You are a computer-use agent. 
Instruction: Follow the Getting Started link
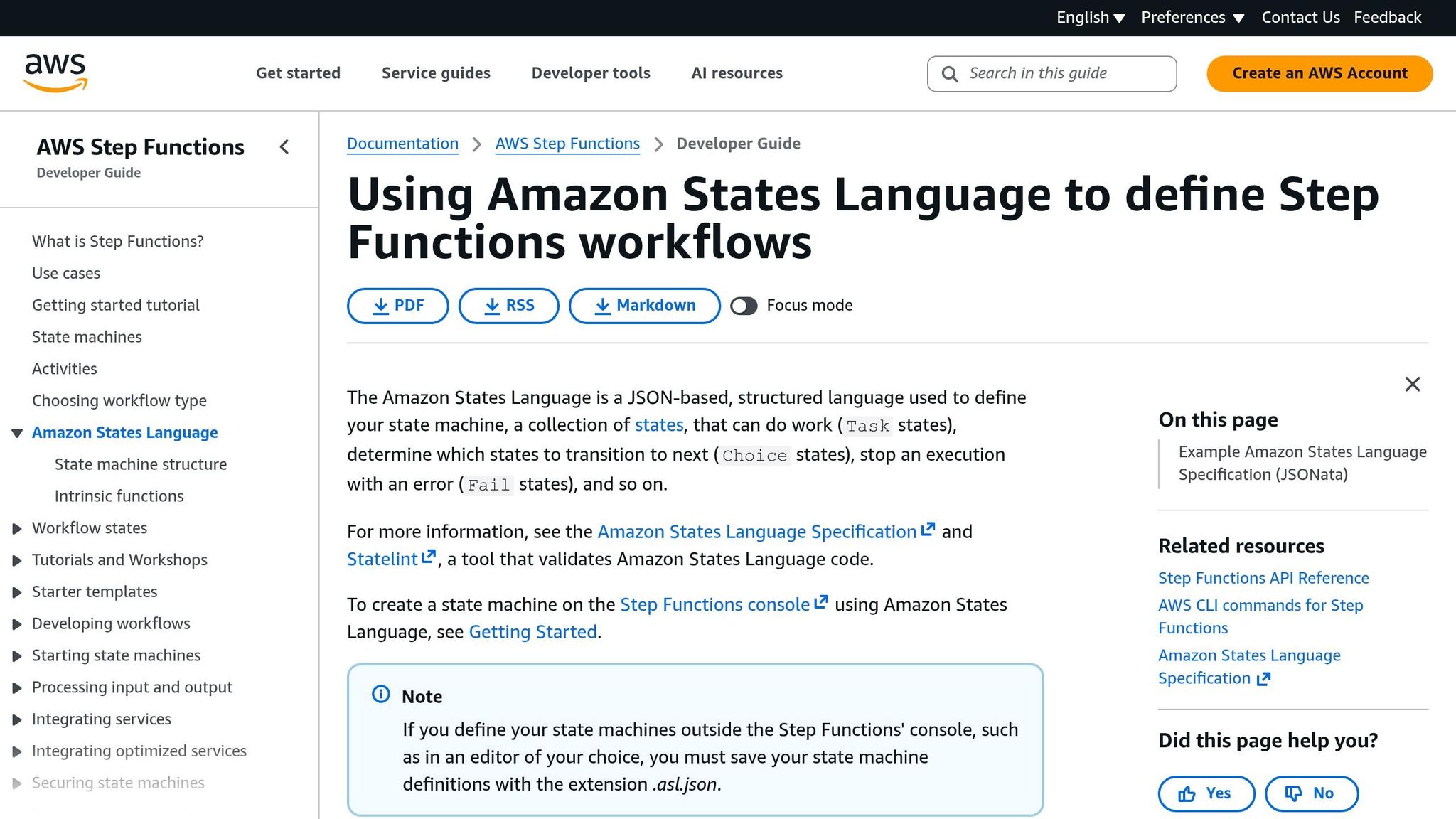click(x=532, y=632)
